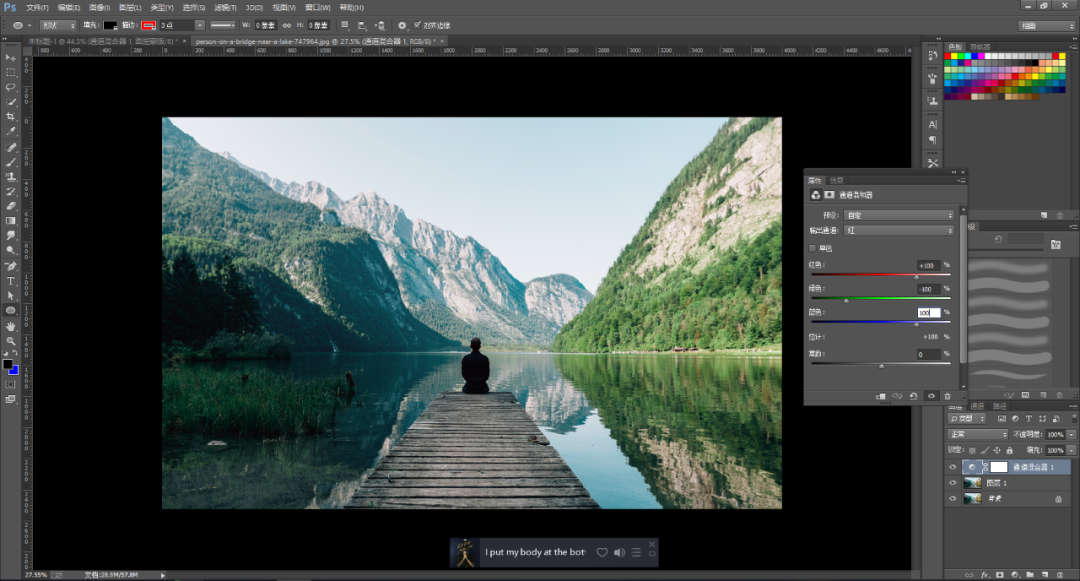Click link width and height chain icon
The image size is (1080, 581).
tap(287, 25)
